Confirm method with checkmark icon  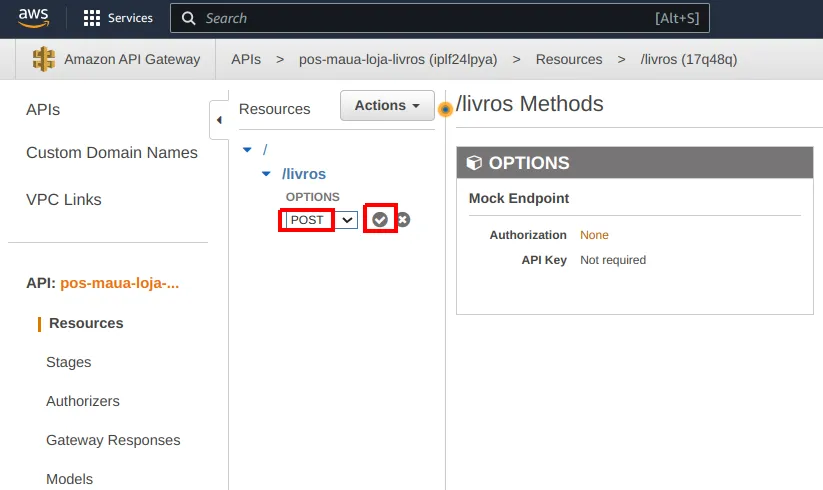tap(380, 219)
